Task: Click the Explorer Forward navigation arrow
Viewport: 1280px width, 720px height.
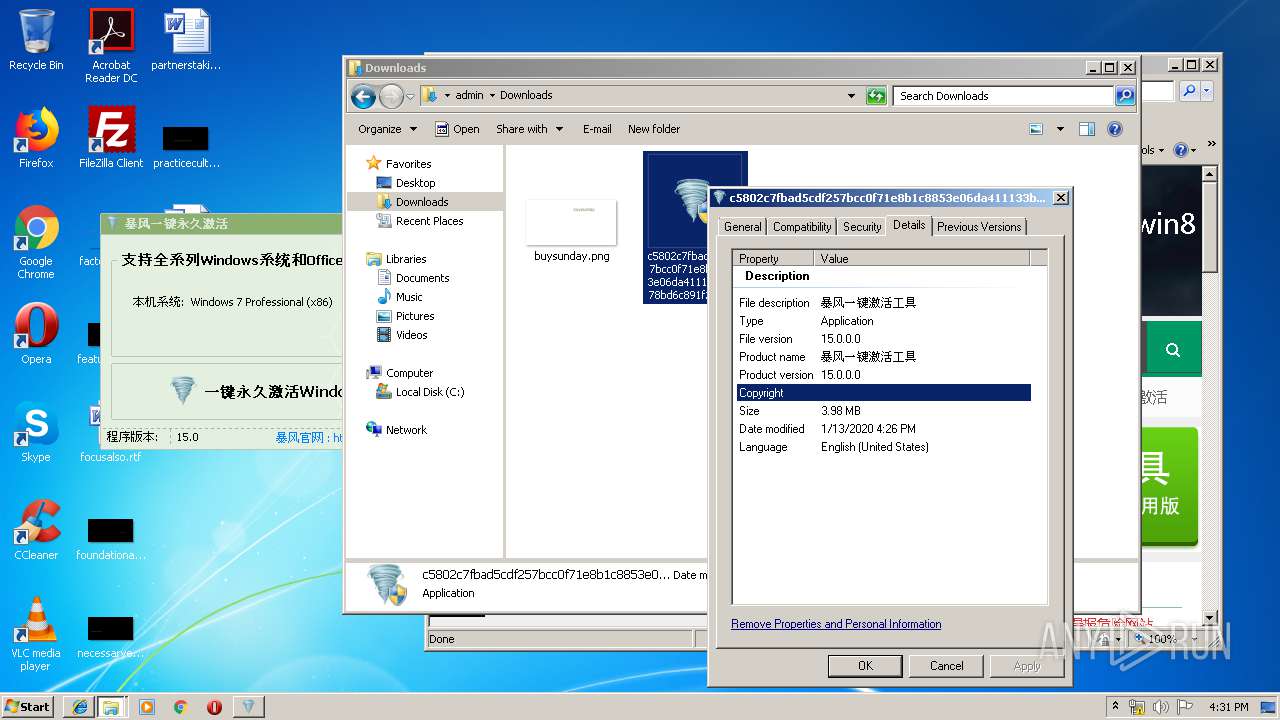Action: (x=391, y=96)
